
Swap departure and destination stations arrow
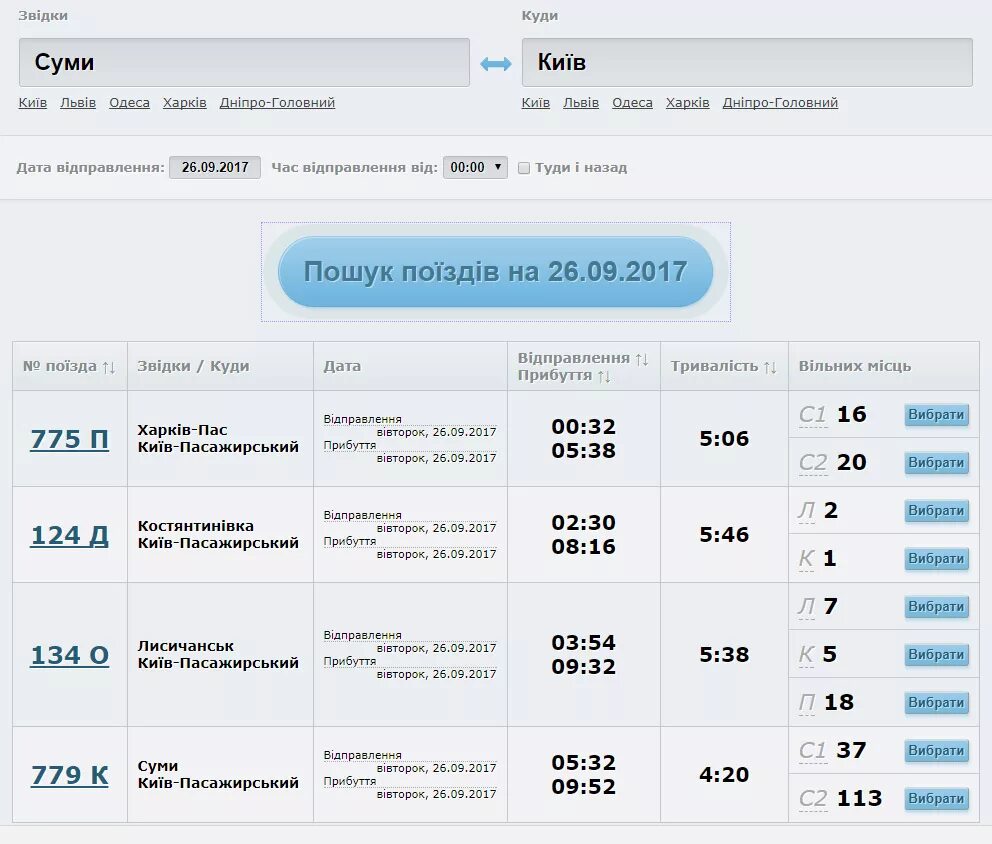[x=495, y=63]
